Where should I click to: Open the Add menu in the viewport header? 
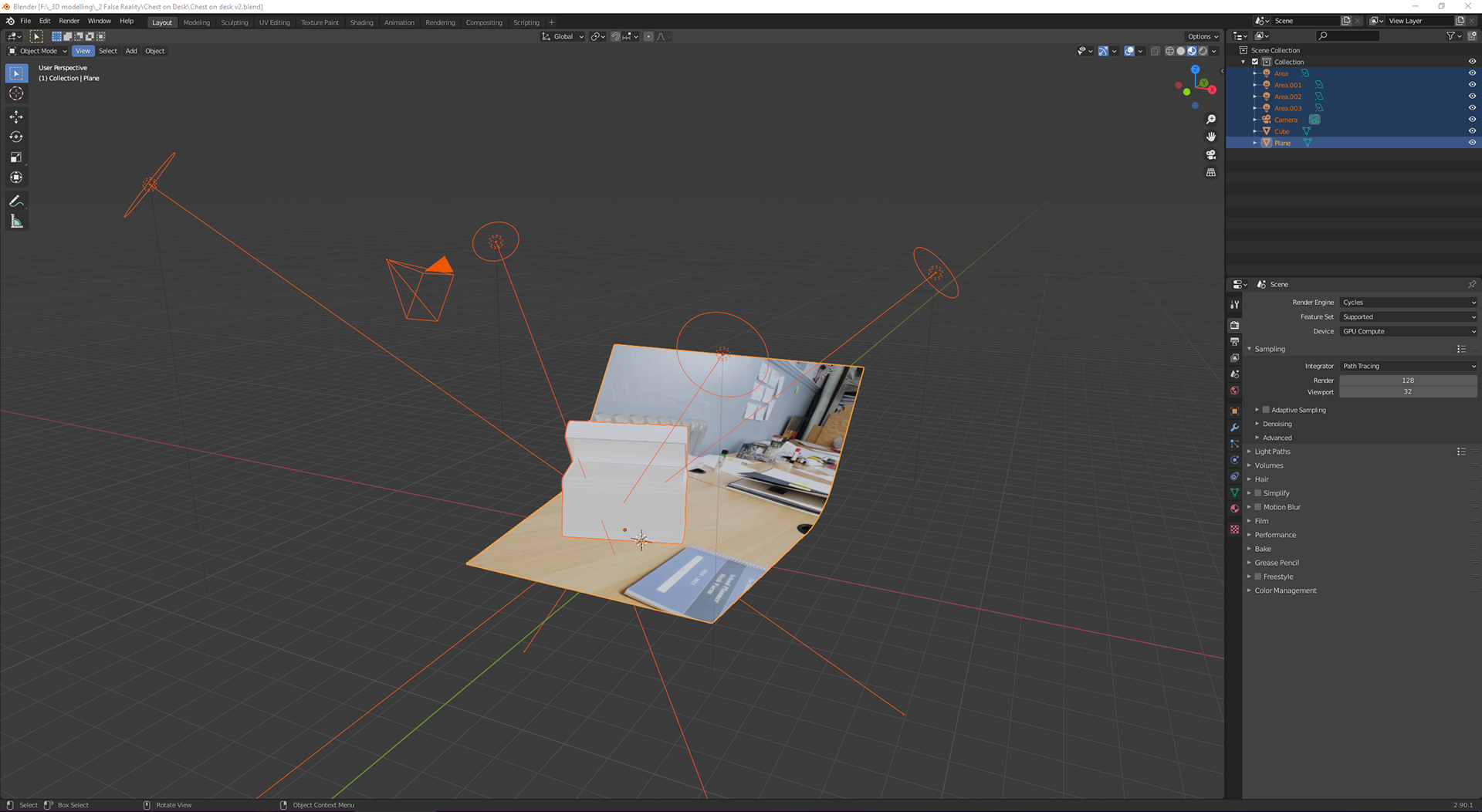[131, 51]
